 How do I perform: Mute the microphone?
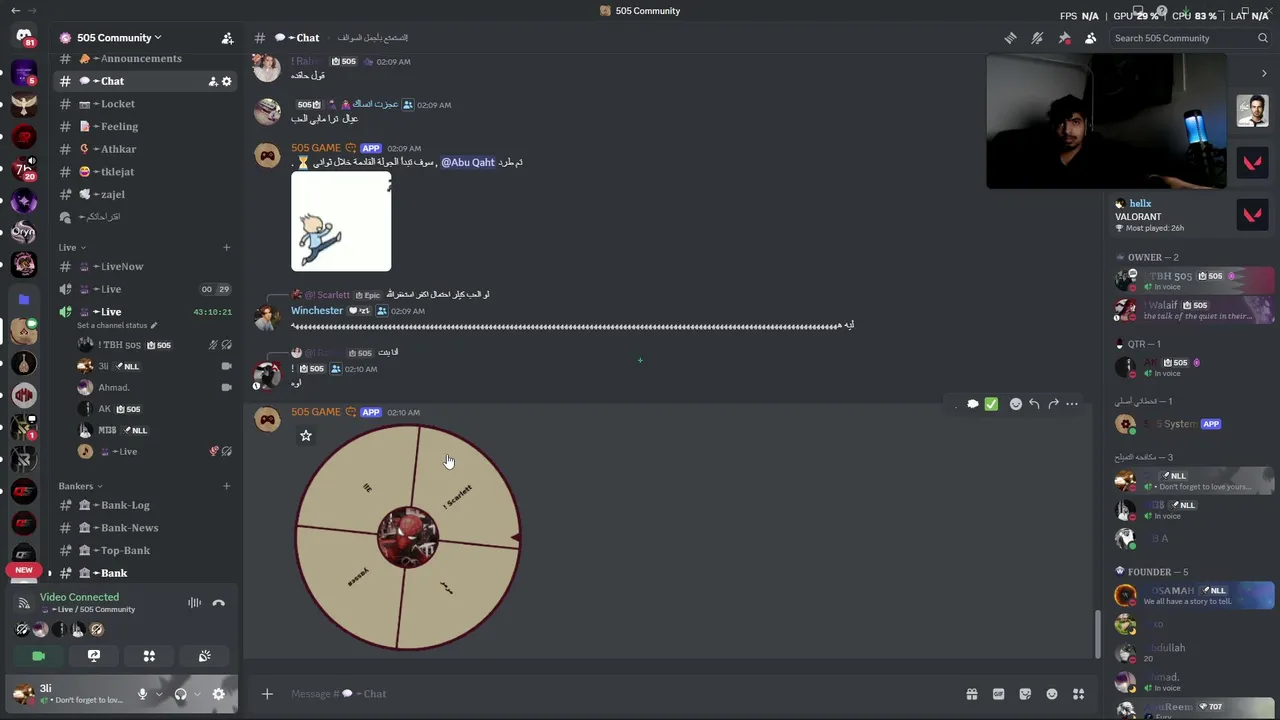point(142,694)
